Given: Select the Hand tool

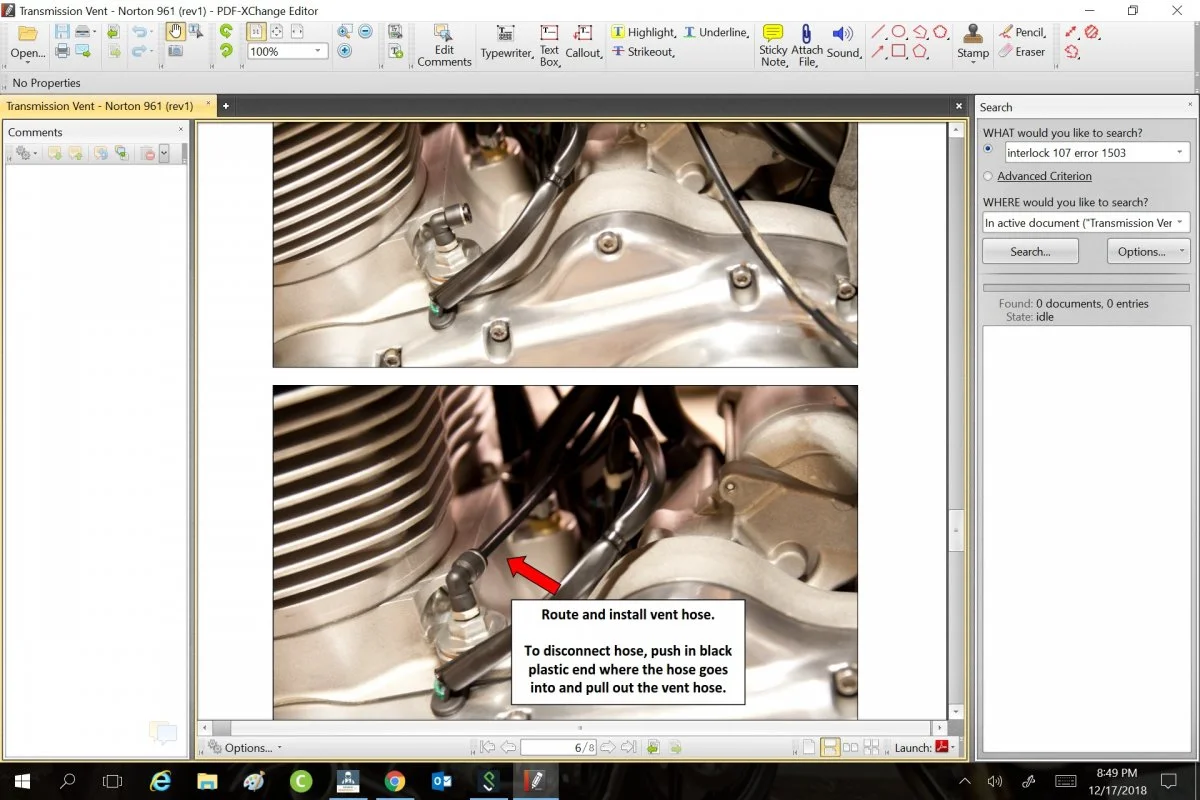Looking at the screenshot, I should click(175, 32).
